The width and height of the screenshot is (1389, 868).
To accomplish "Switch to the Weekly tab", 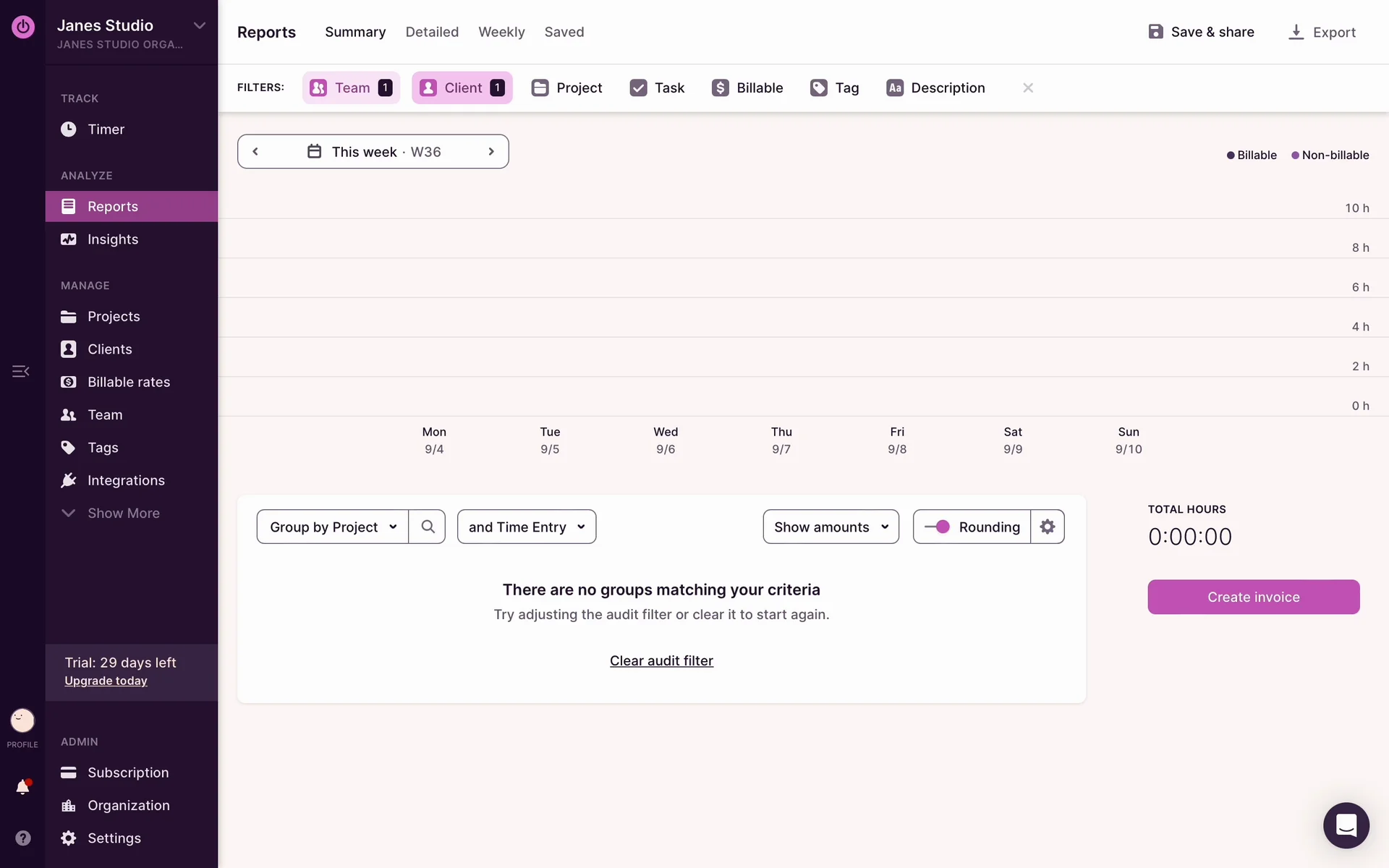I will coord(501,32).
